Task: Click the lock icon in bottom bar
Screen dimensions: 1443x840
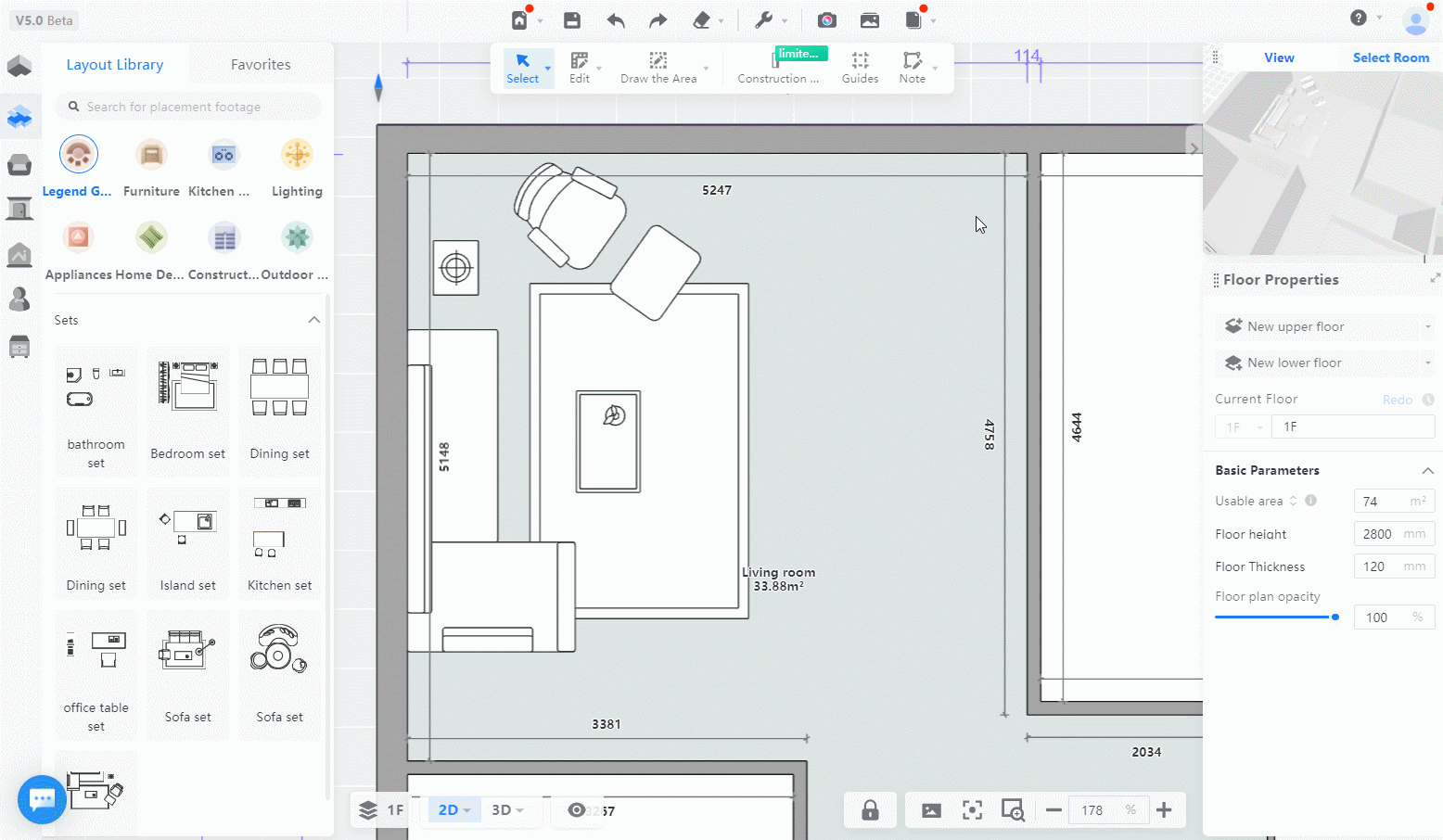Action: [870, 810]
